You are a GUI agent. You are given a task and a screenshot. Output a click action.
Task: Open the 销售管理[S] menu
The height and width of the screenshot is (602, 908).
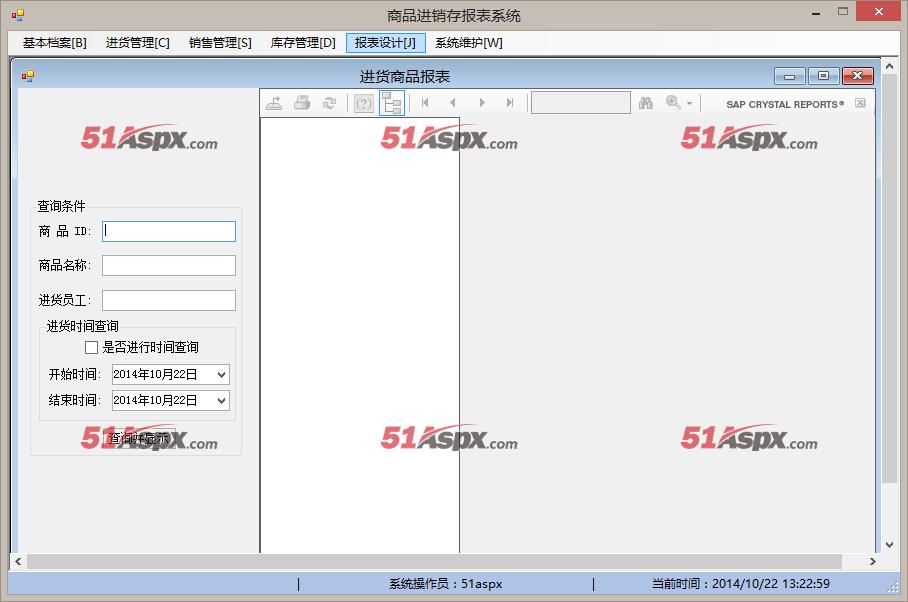click(x=220, y=43)
